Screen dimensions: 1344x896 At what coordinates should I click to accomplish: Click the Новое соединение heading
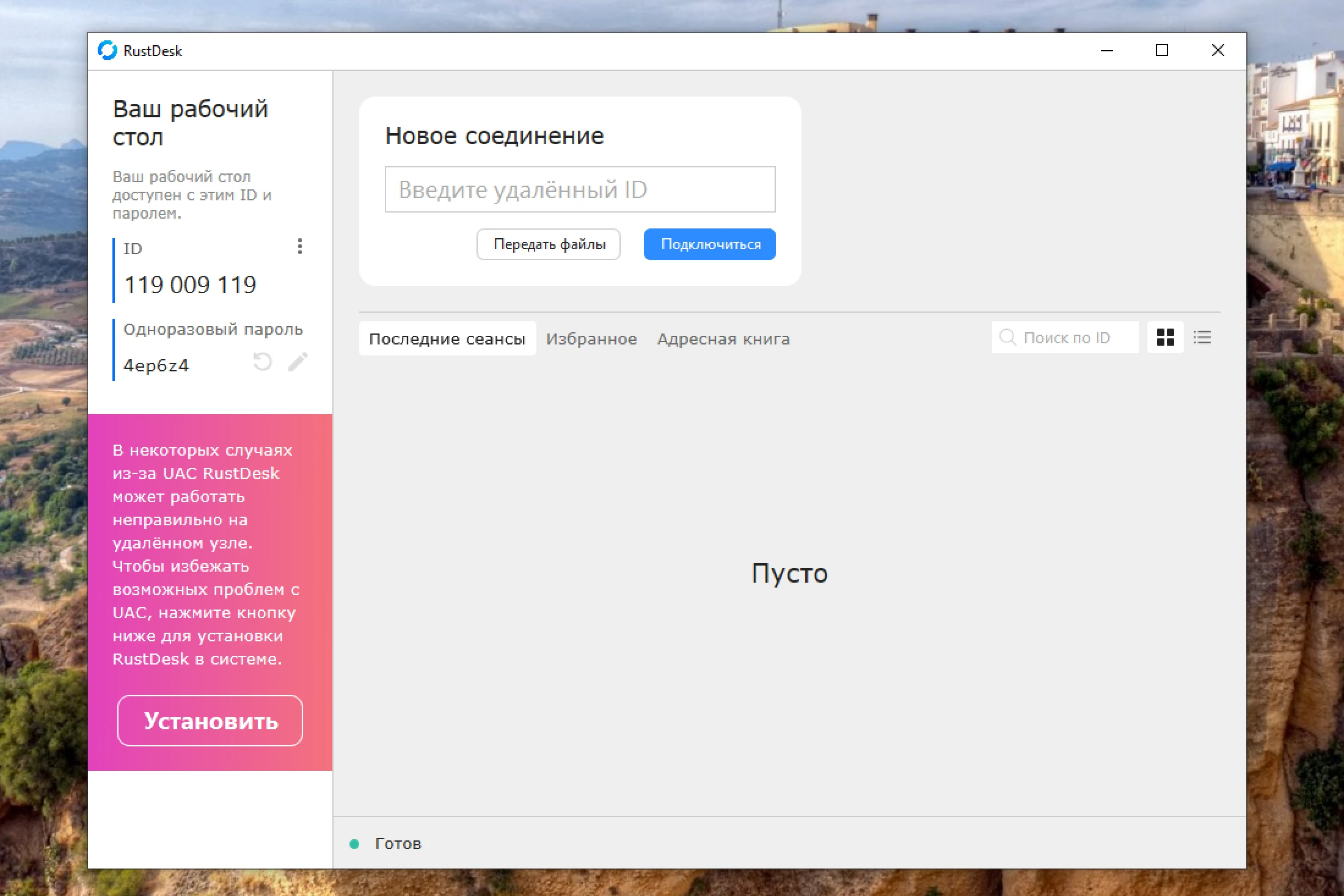tap(494, 136)
